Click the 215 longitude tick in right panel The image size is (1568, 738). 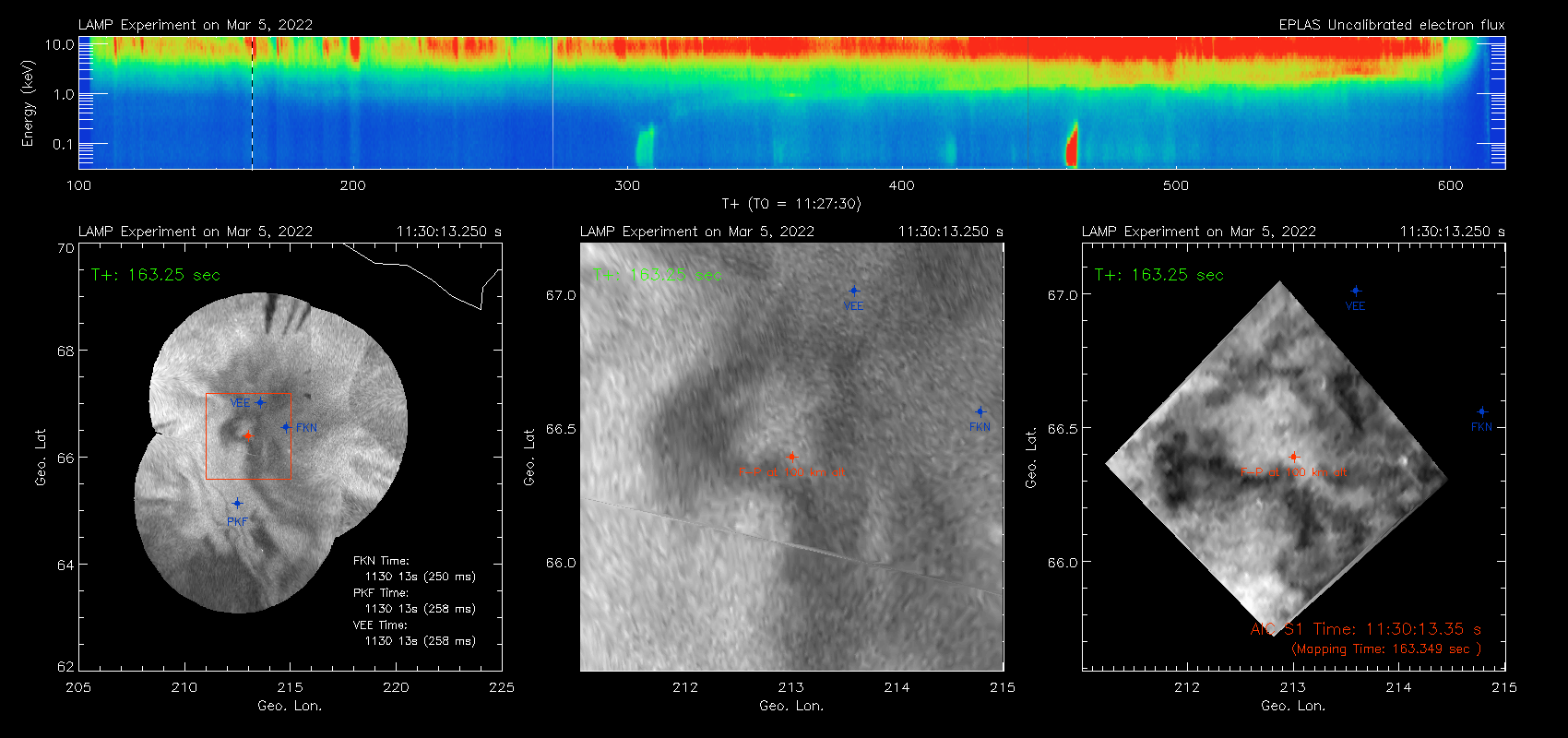(1503, 687)
